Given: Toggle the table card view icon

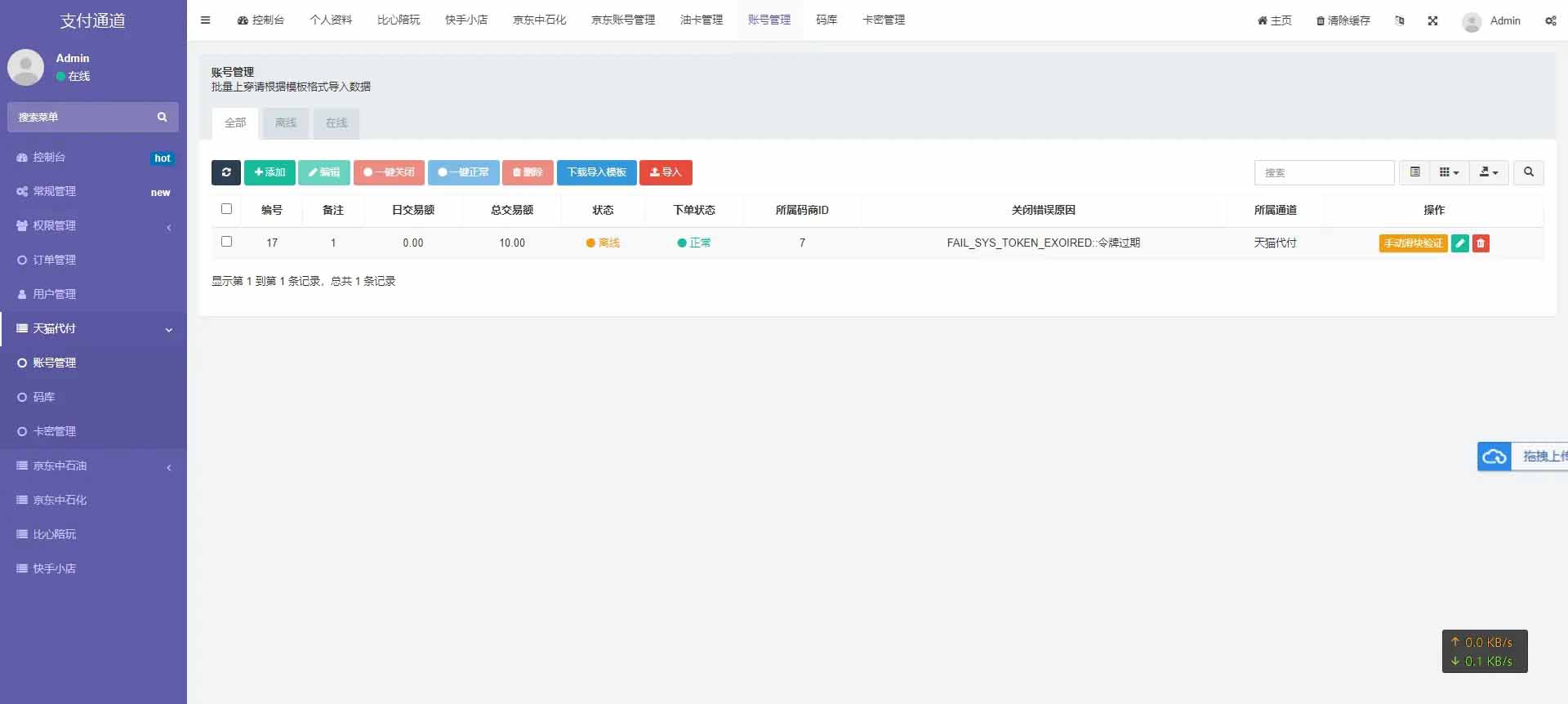Looking at the screenshot, I should 1415,172.
